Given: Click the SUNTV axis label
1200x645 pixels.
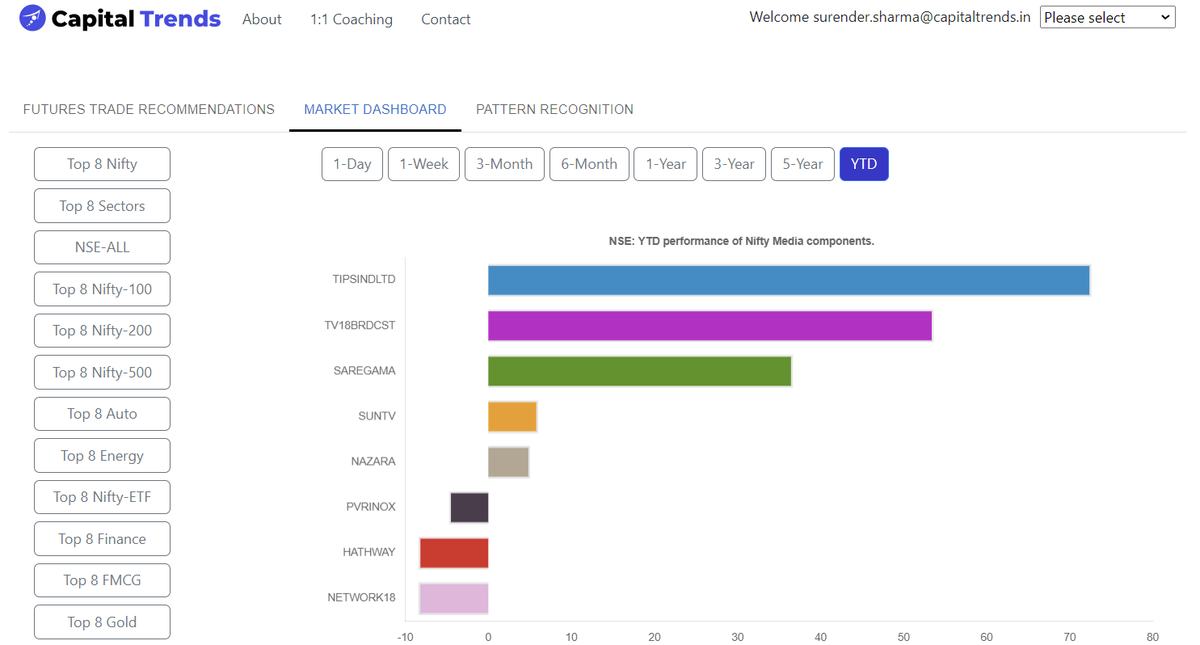Looking at the screenshot, I should point(377,416).
